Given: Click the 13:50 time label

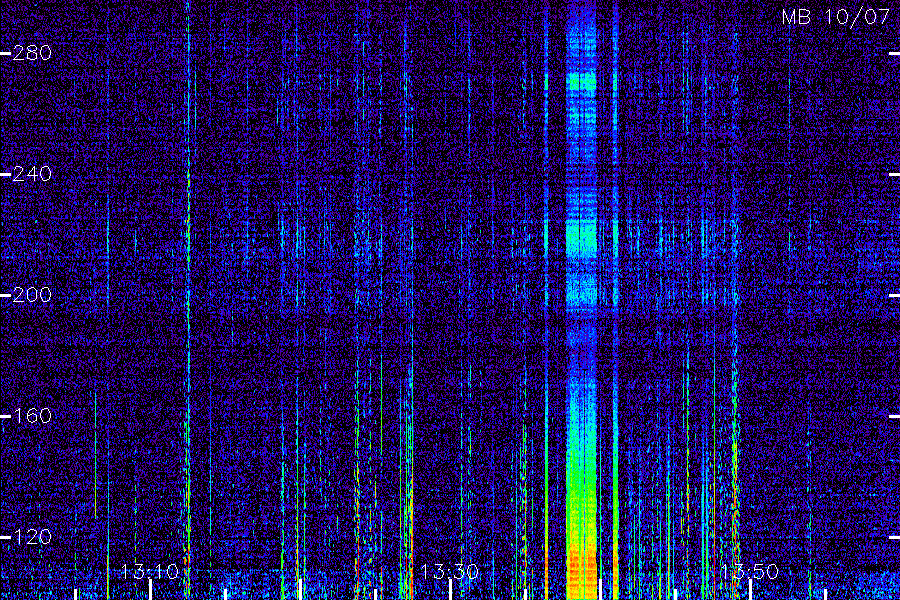Looking at the screenshot, I should click(749, 571).
